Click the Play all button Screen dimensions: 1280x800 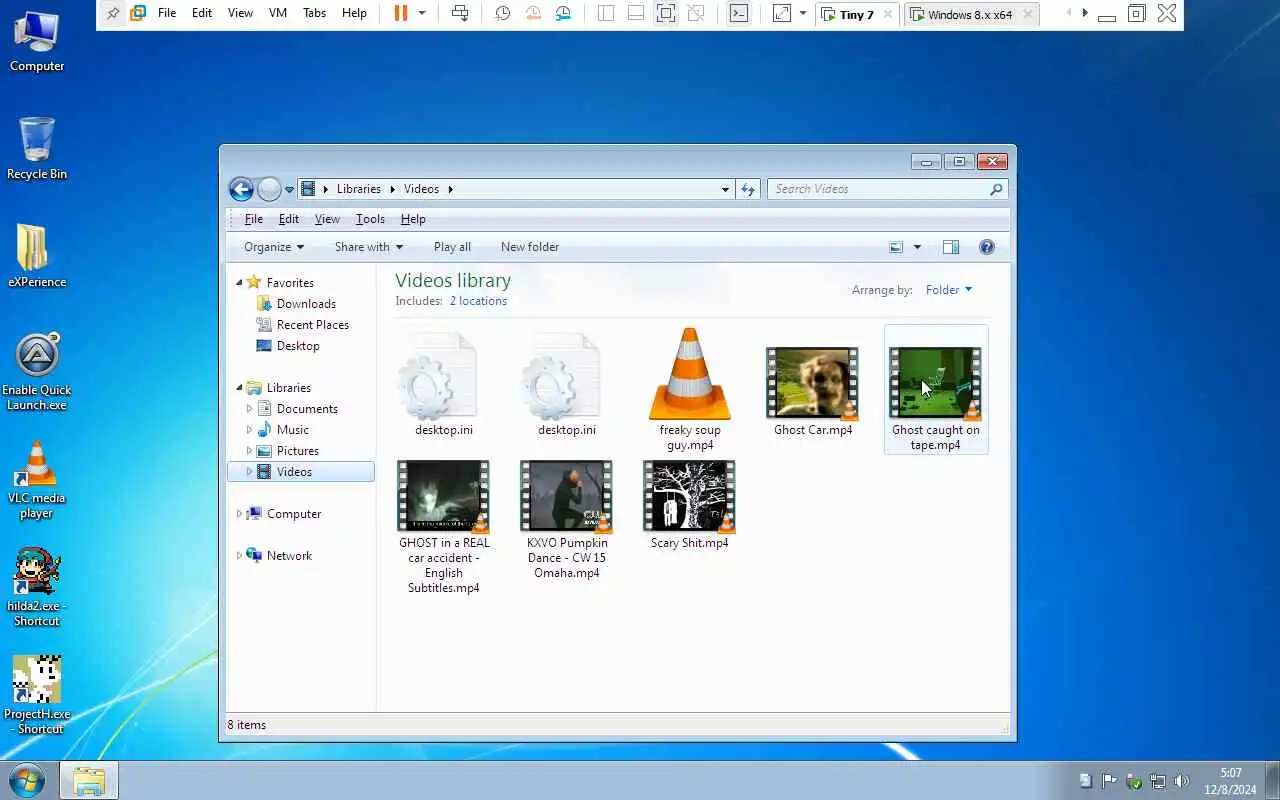point(452,247)
